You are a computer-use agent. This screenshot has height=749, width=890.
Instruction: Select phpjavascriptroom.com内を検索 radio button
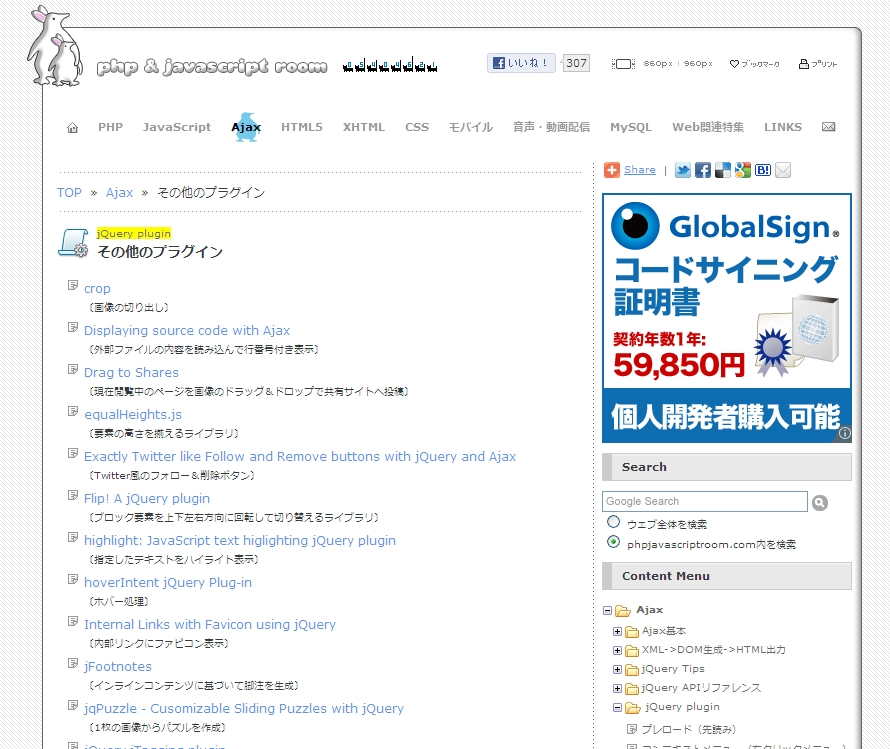(x=614, y=542)
